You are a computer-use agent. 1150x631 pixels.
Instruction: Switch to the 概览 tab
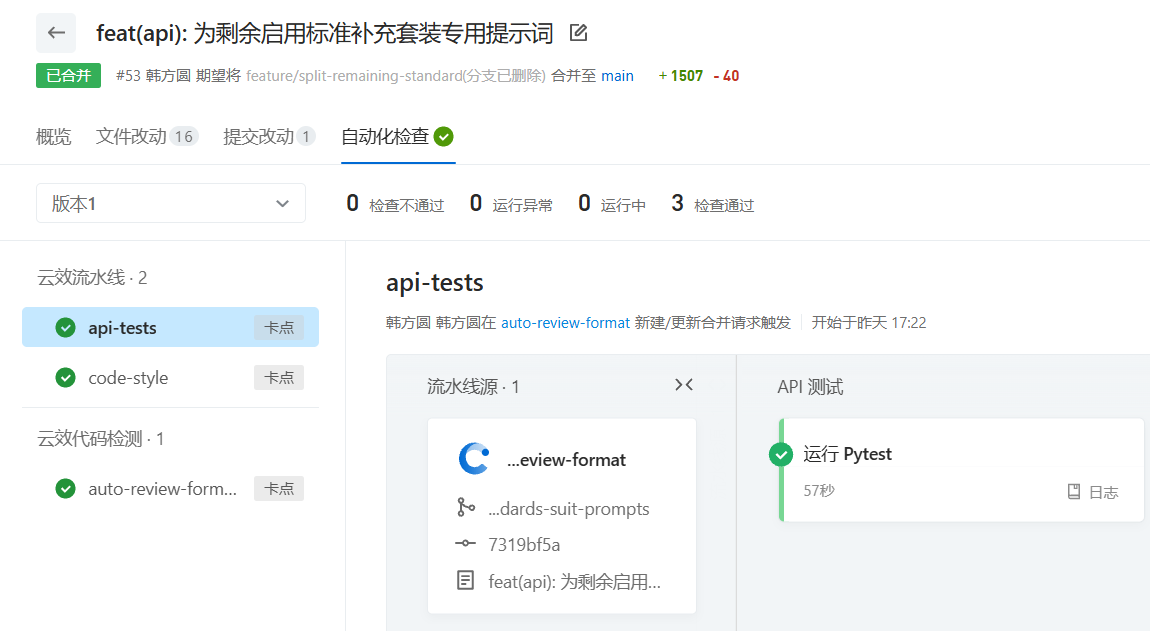pyautogui.click(x=54, y=136)
